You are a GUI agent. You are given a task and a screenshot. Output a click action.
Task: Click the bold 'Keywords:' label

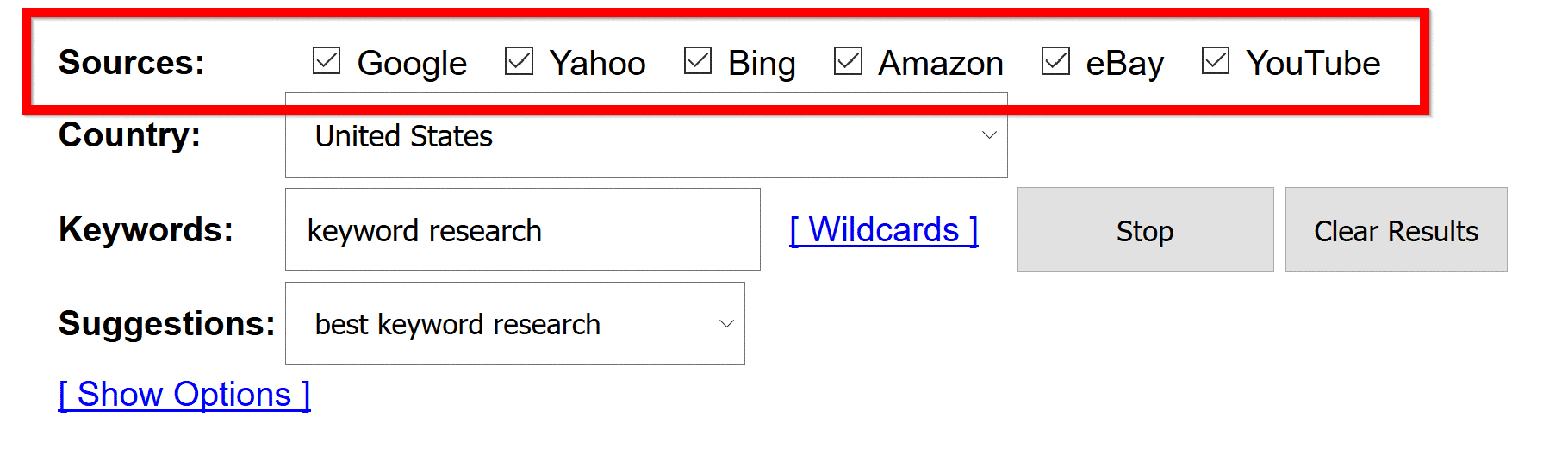(146, 230)
